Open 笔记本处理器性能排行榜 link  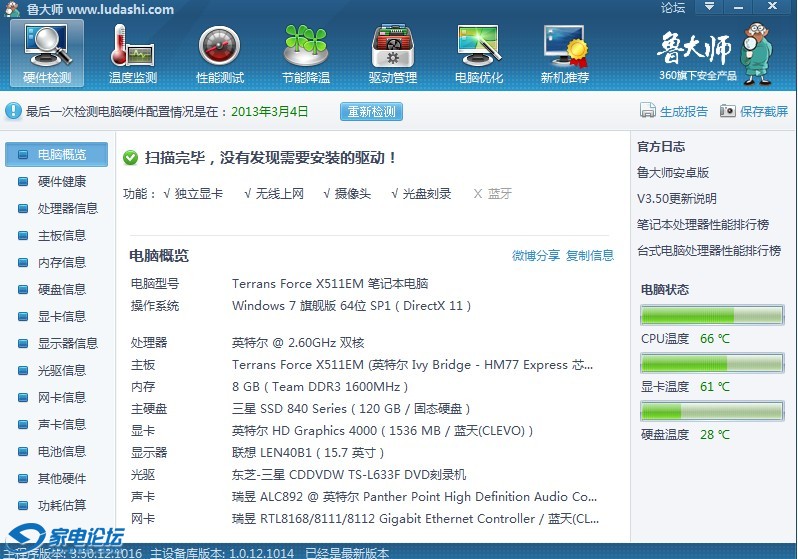(703, 225)
